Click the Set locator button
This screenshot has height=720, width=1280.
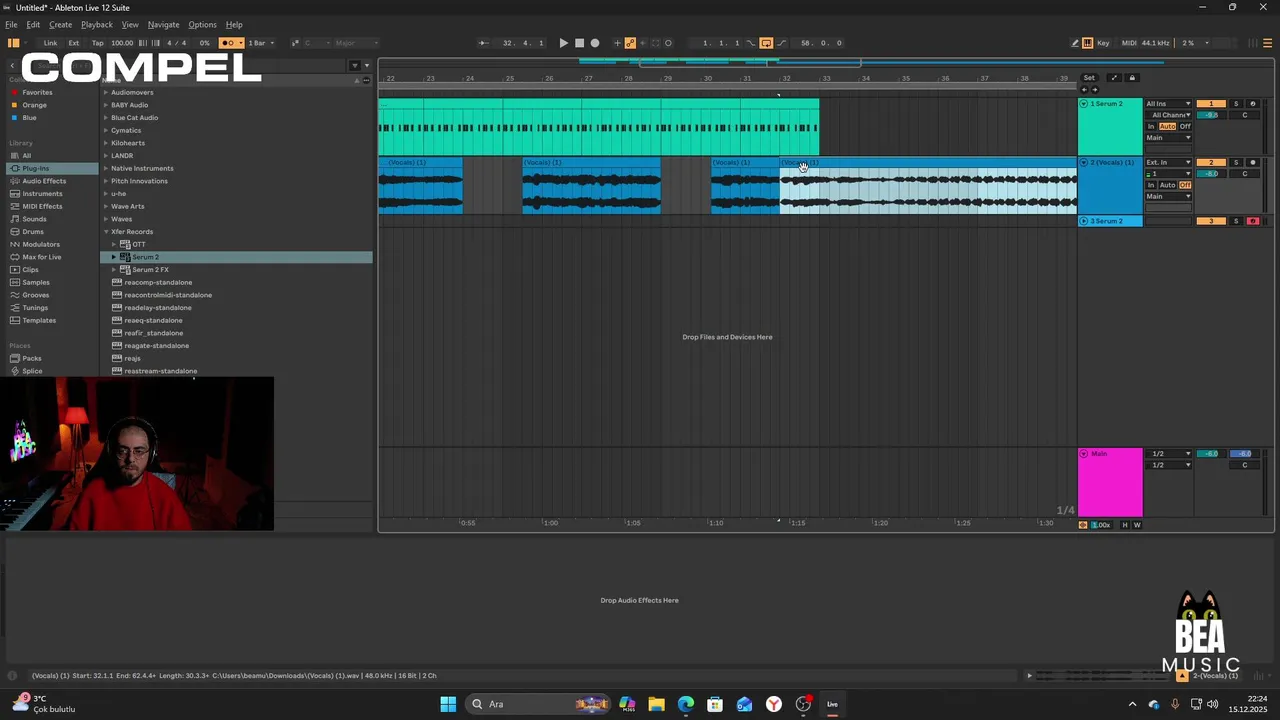(x=1089, y=78)
